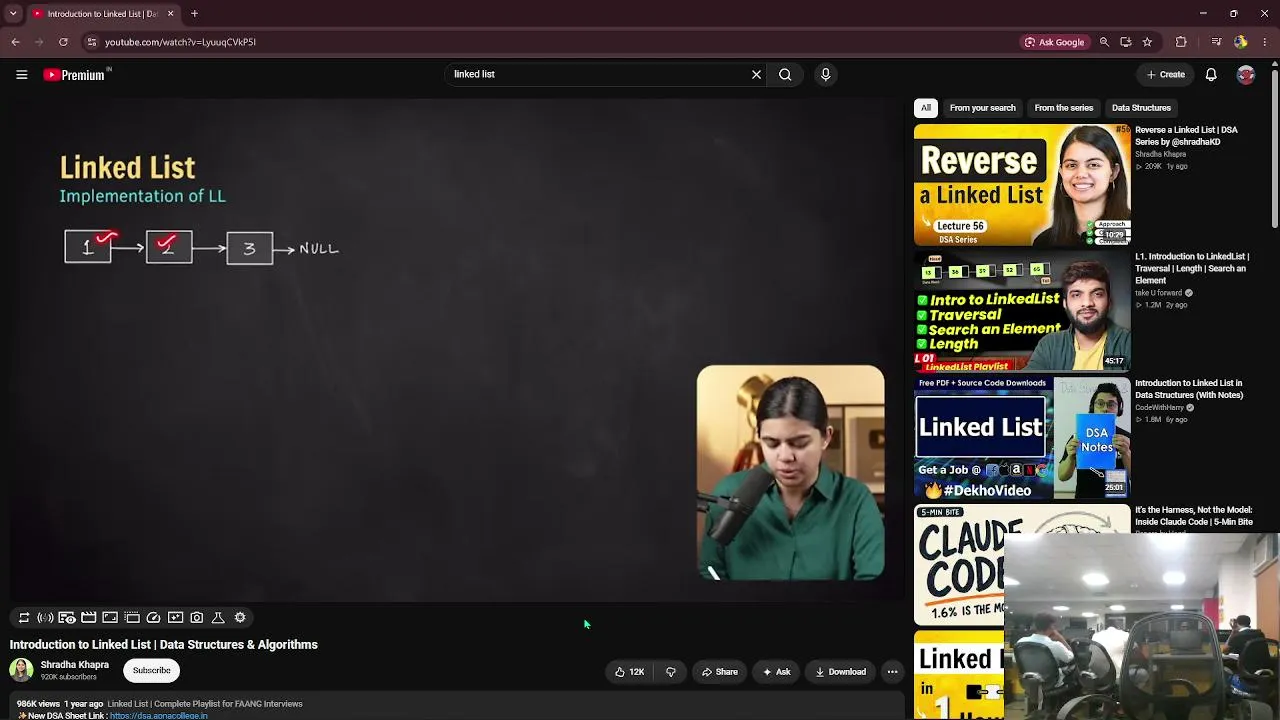Click the Ask Google button
This screenshot has height=720, width=1280.
1055,42
